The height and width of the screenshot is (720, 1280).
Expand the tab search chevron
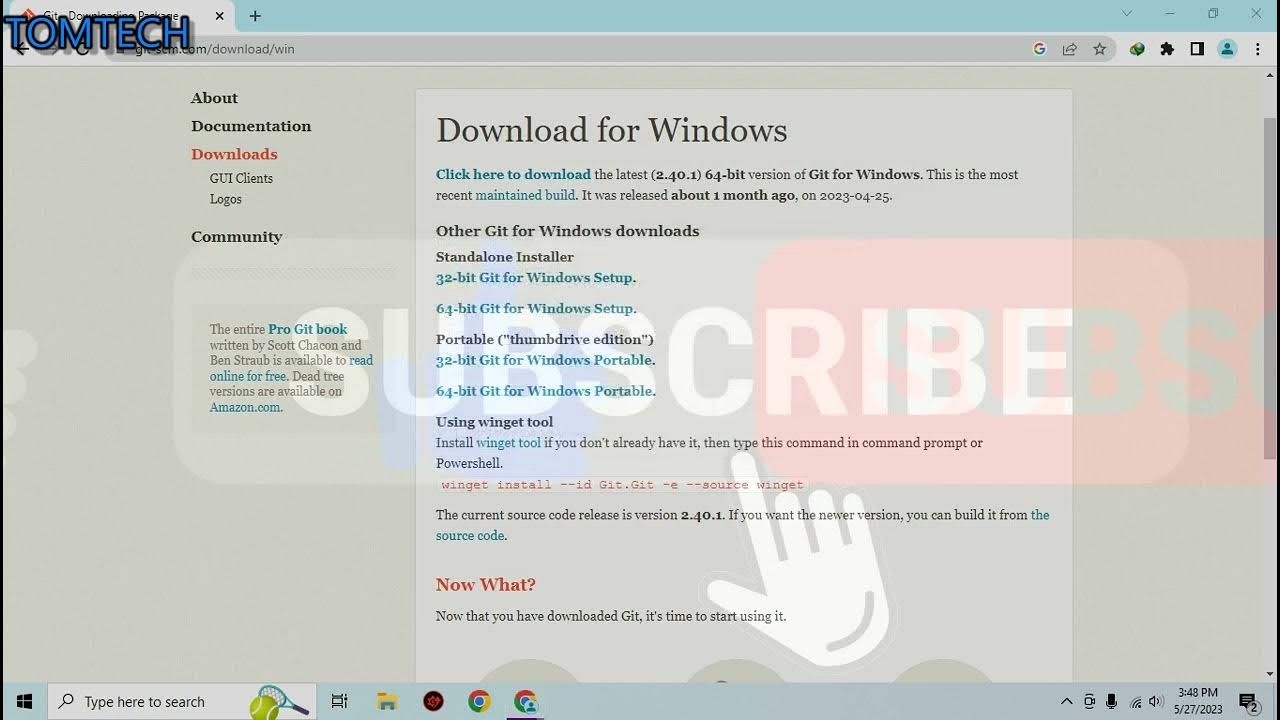[x=1127, y=14]
